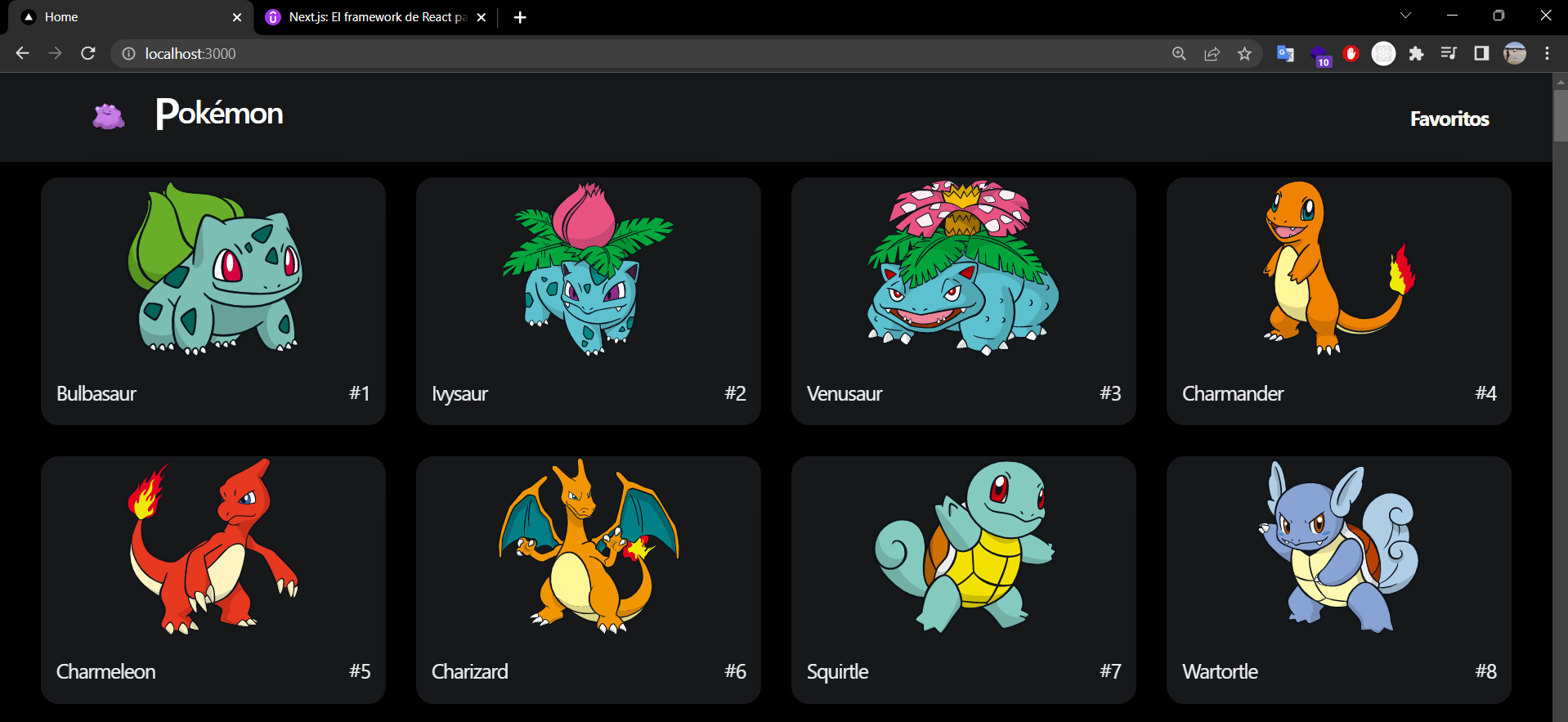Open the media control playlist icon
This screenshot has width=1568, height=722.
click(1449, 53)
